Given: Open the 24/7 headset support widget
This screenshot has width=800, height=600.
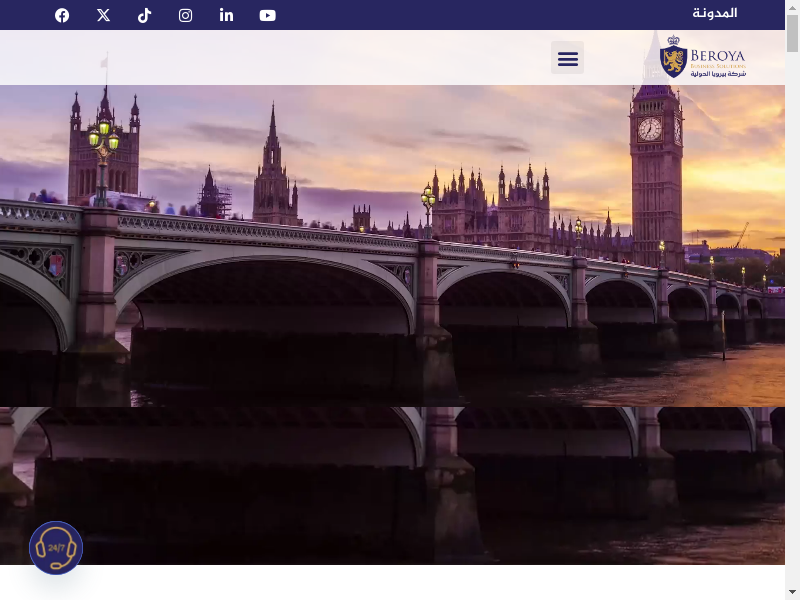Looking at the screenshot, I should 56,548.
